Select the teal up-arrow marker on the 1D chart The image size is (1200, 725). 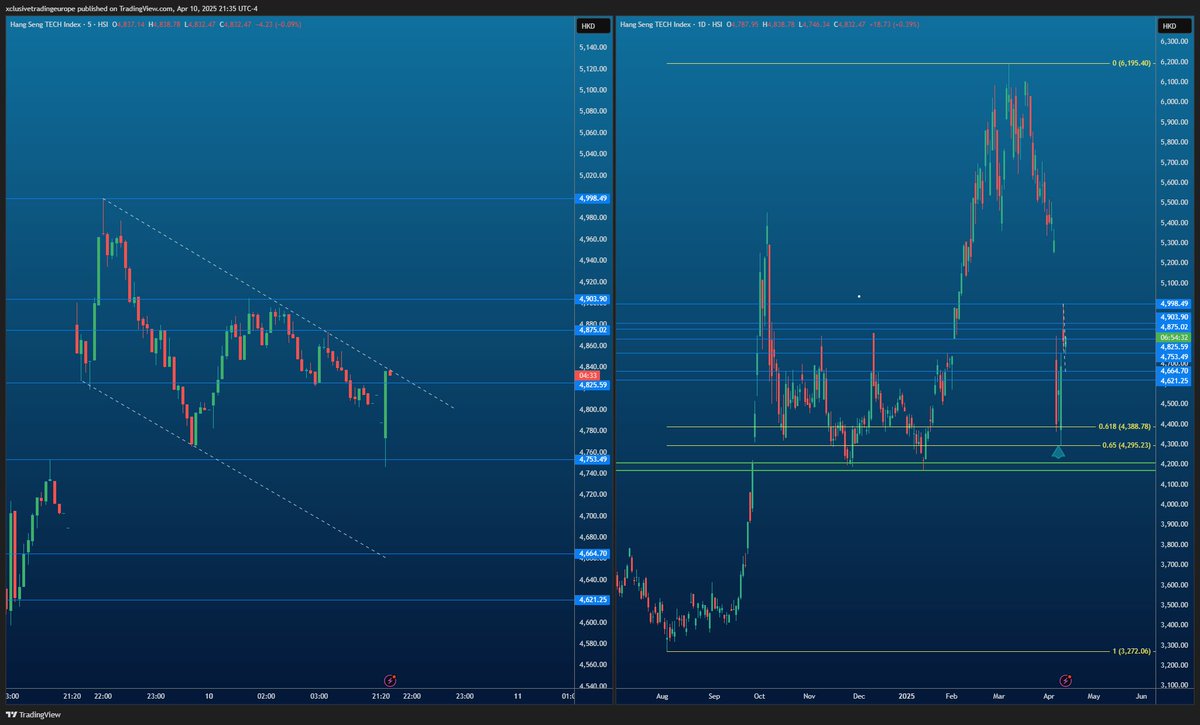(x=1059, y=452)
